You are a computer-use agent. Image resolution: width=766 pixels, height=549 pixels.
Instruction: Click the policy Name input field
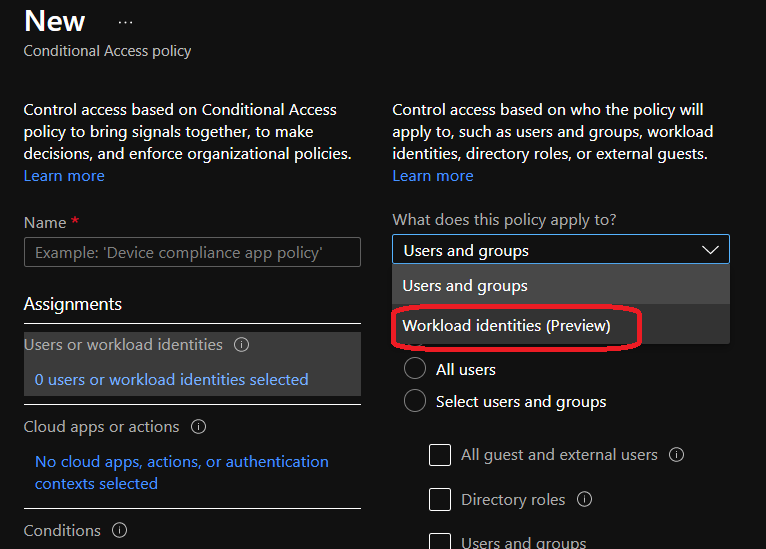[192, 253]
